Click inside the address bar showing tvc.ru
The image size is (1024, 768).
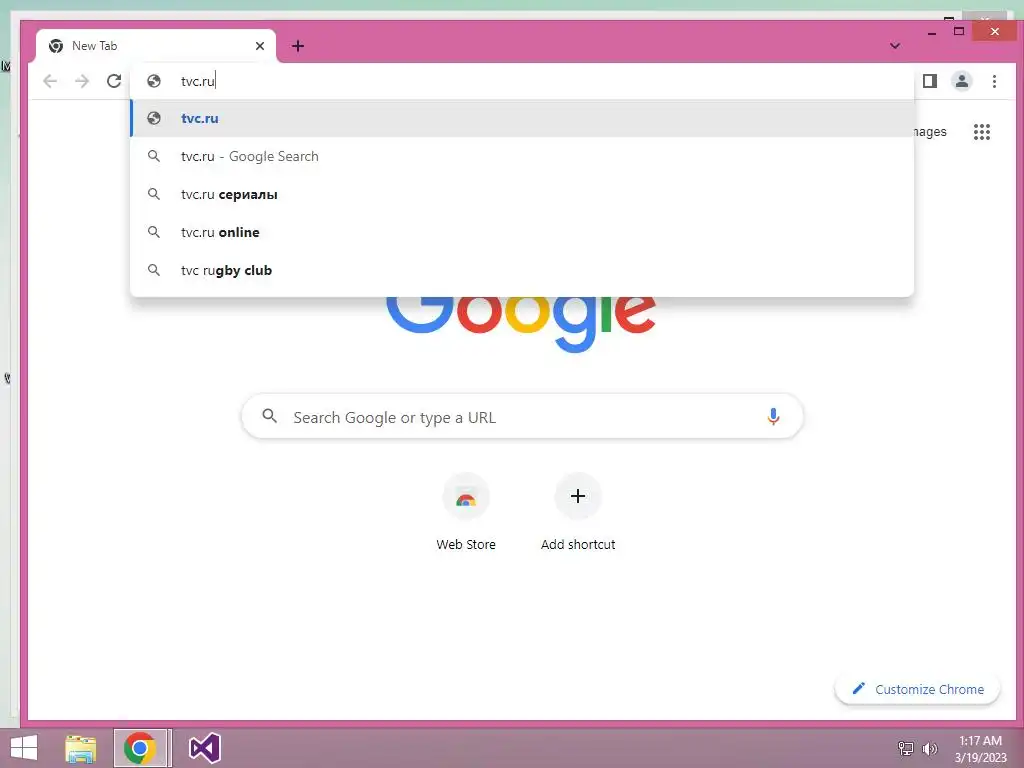(522, 81)
